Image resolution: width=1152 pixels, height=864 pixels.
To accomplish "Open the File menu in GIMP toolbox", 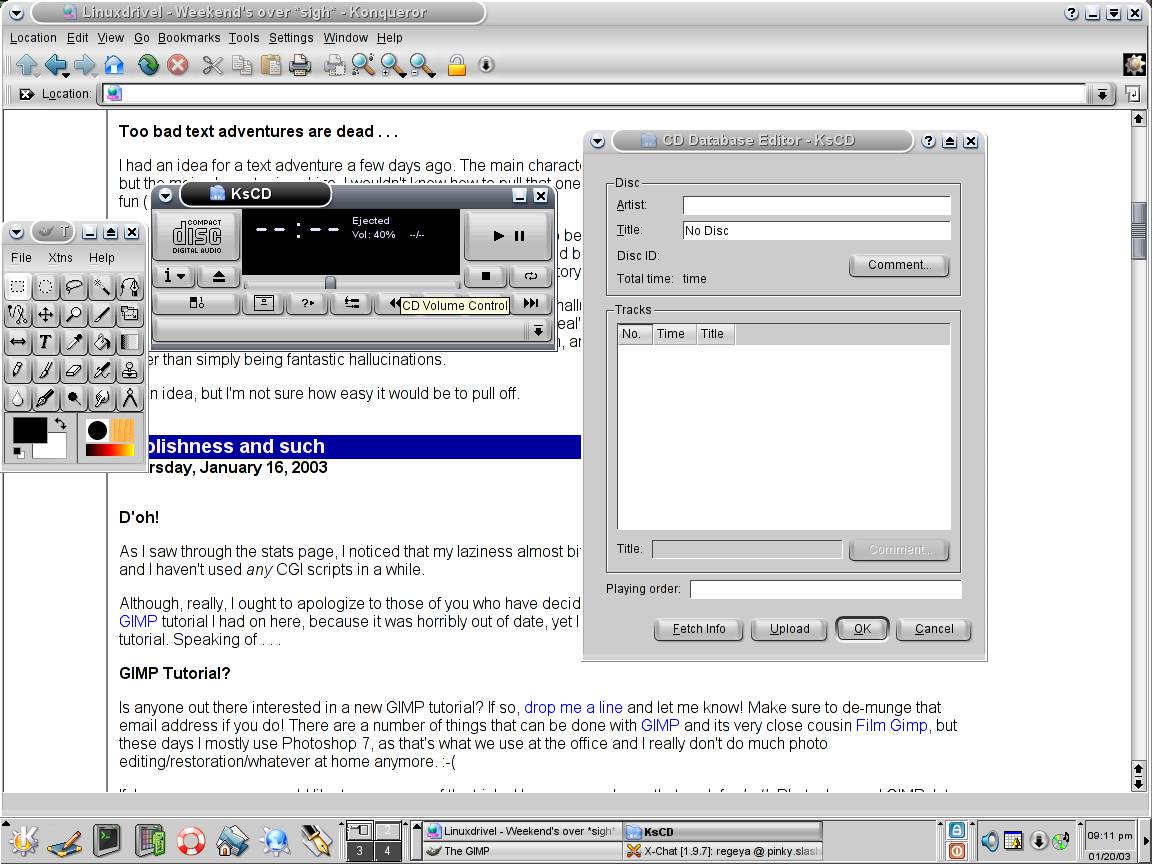I will coord(21,258).
